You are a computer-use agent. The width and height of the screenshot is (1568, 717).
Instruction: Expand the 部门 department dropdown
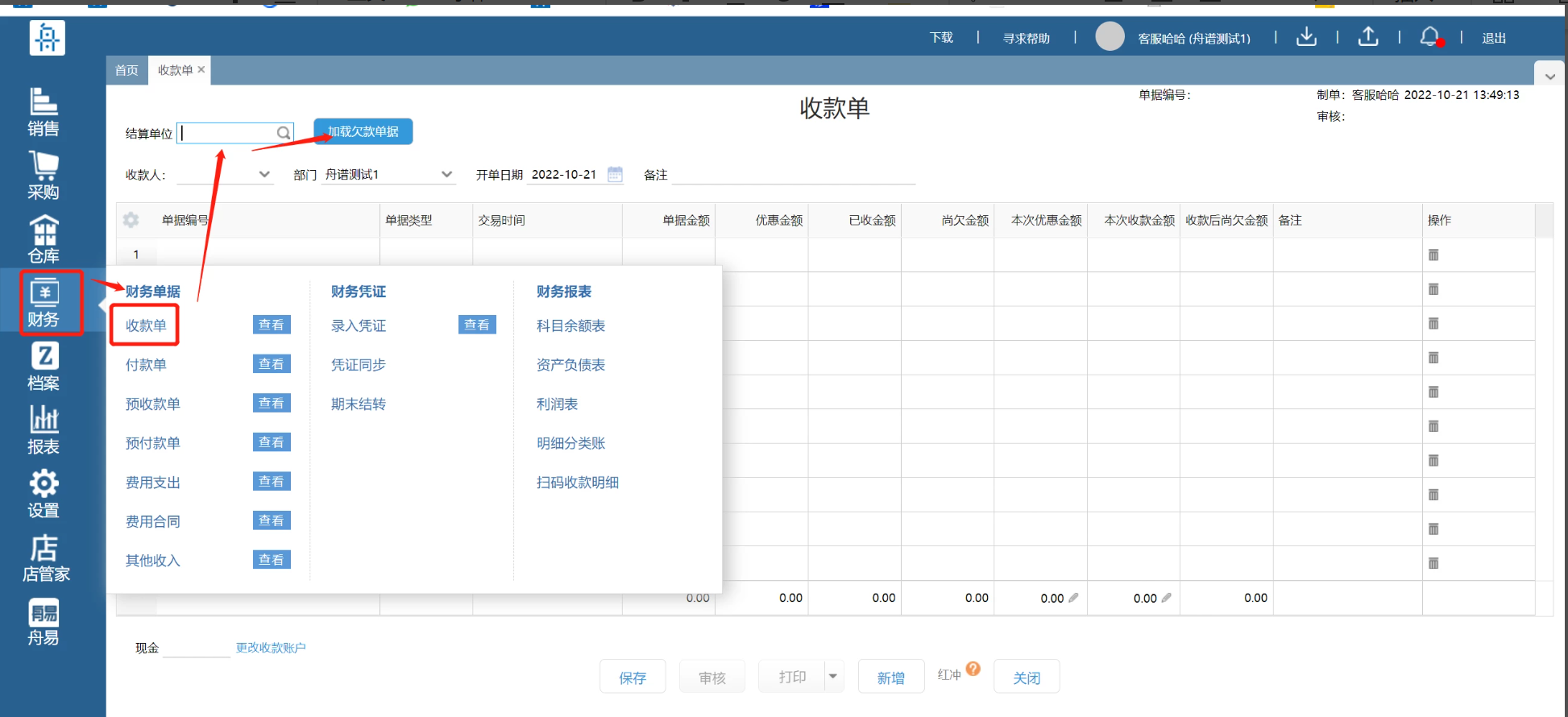coord(446,174)
